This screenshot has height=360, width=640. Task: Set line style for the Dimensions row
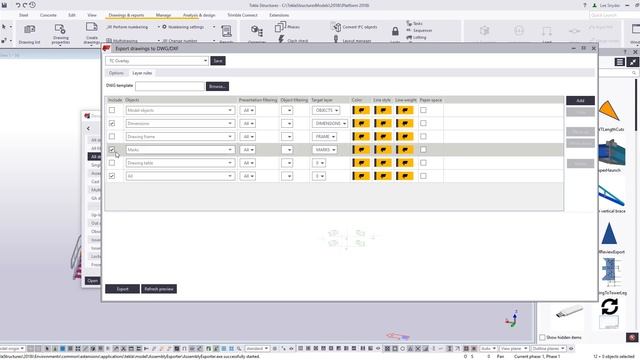(383, 123)
